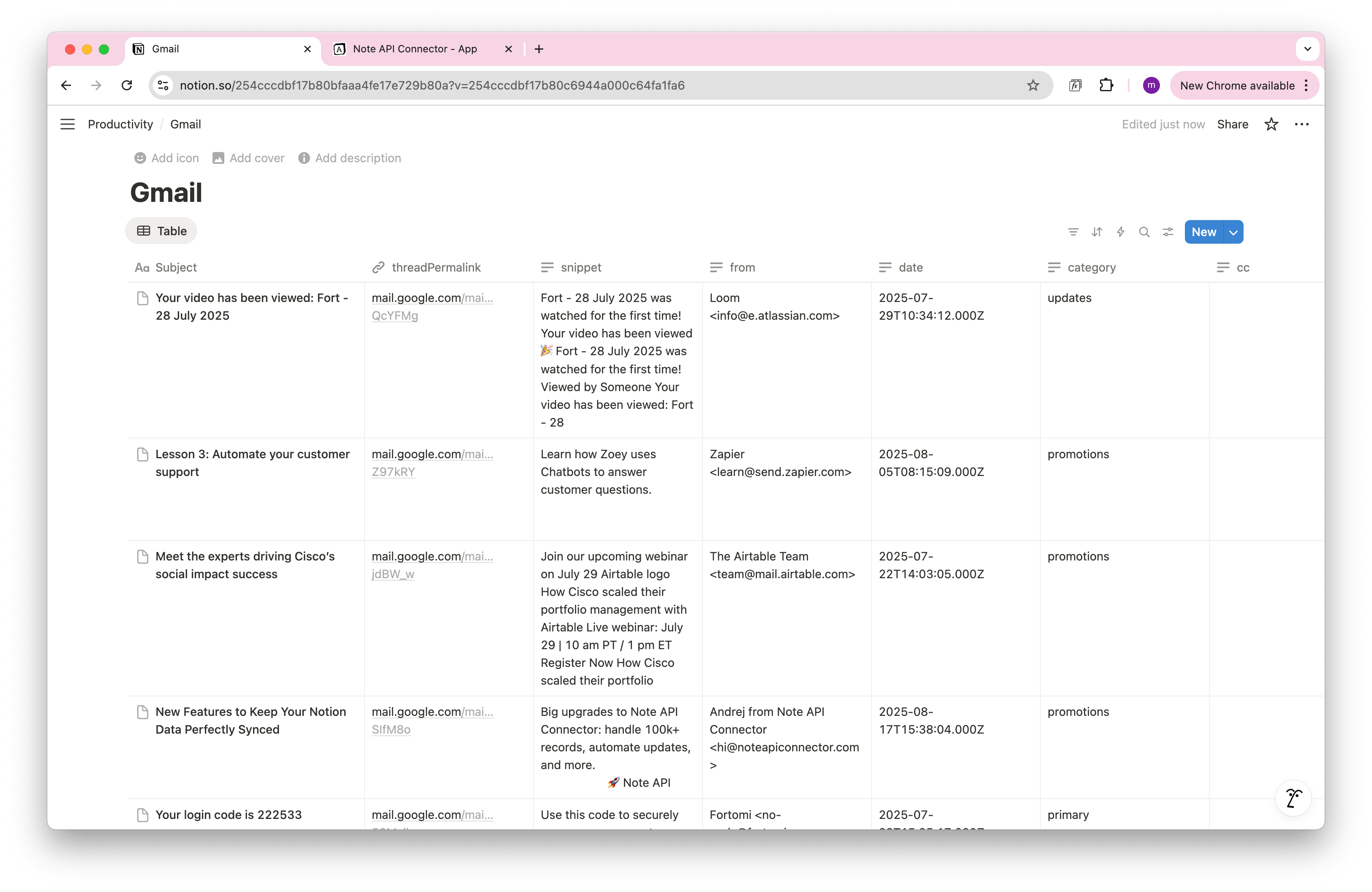Open the category column header menu
The height and width of the screenshot is (892, 1372).
point(1124,267)
